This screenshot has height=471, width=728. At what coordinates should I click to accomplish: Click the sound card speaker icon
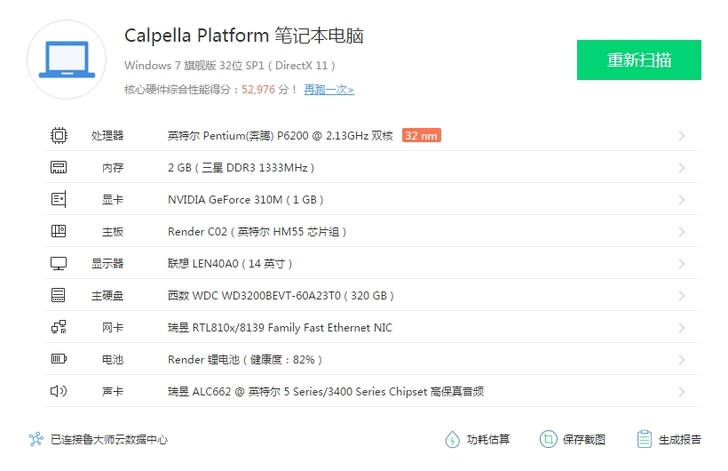(58, 391)
